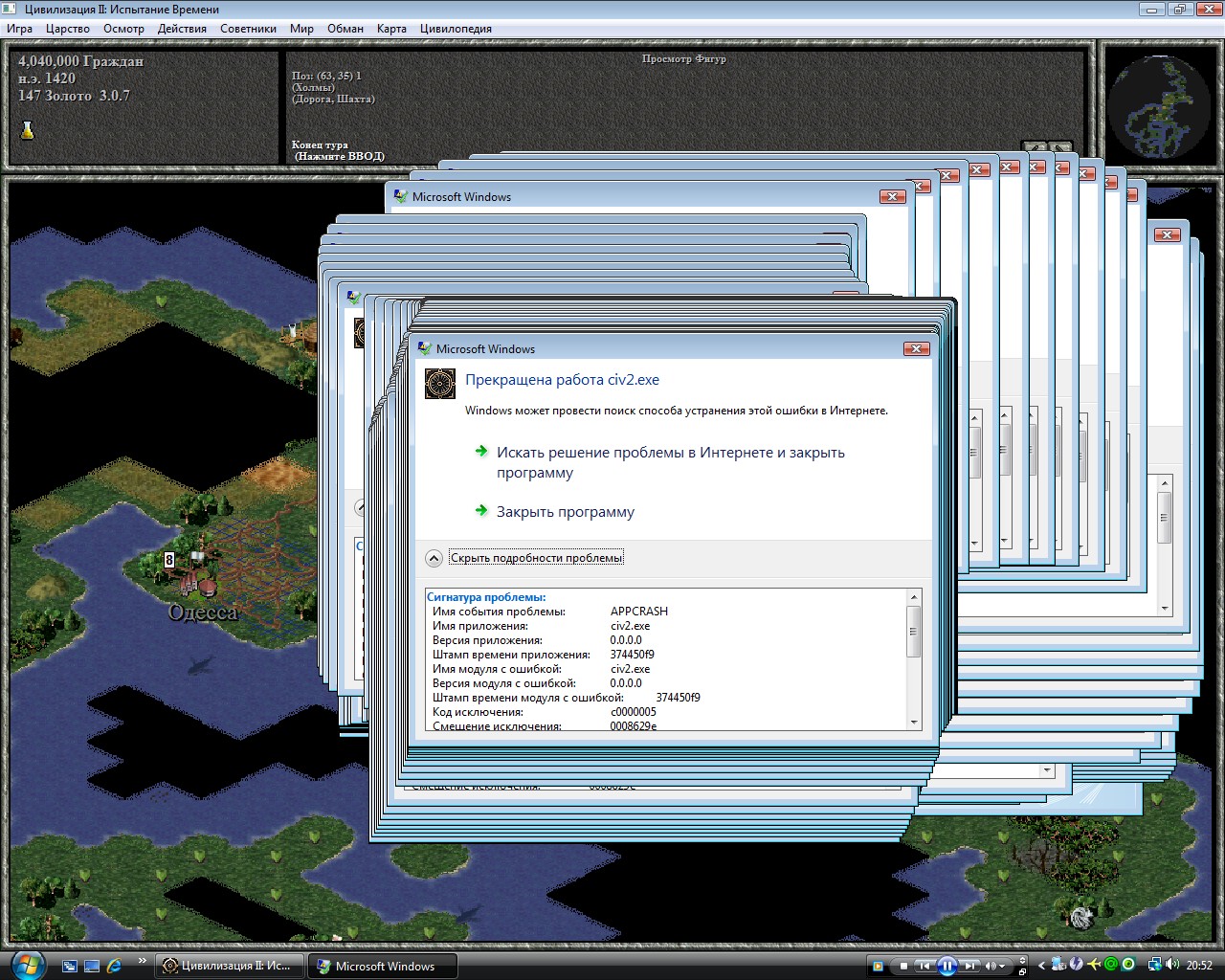The width and height of the screenshot is (1225, 980).
Task: Click the city size 8 marker at Одесса
Action: (x=169, y=560)
